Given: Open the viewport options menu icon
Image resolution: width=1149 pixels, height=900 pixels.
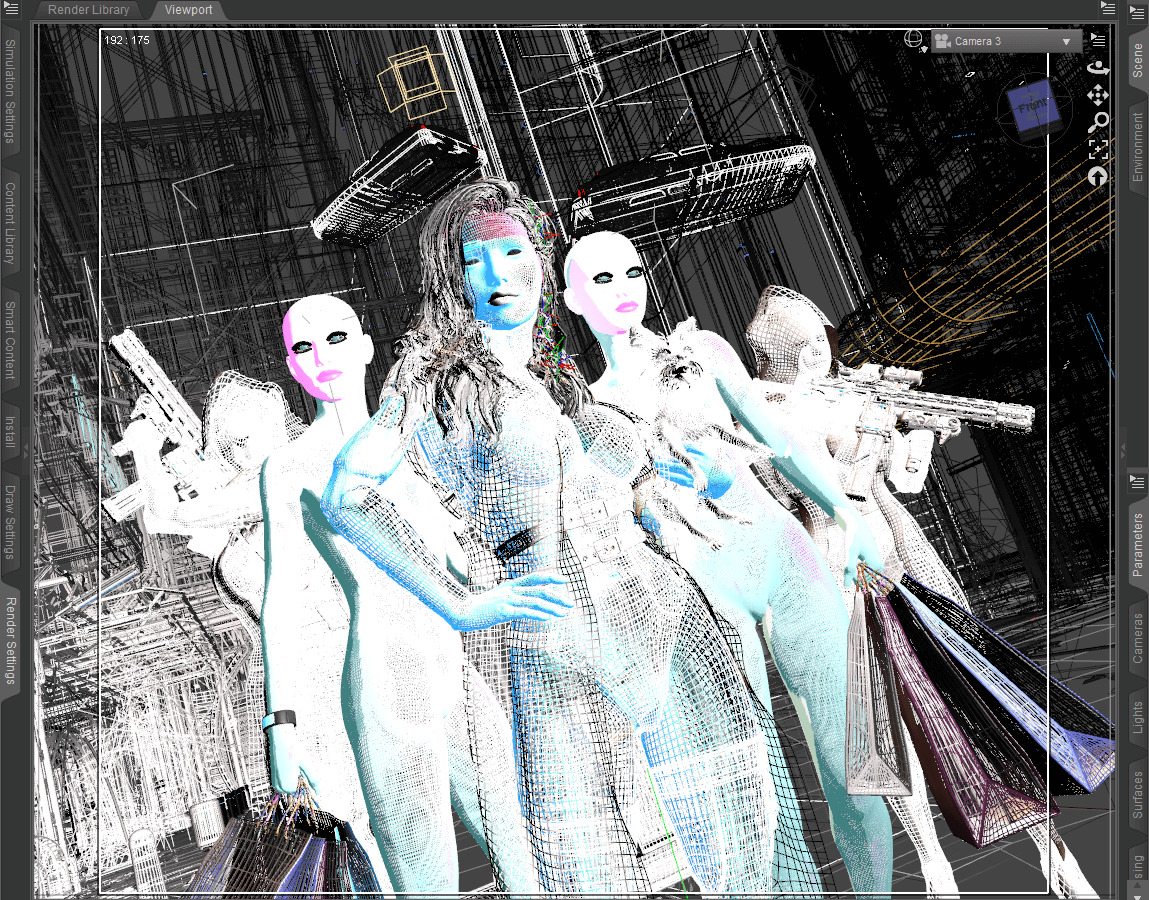Looking at the screenshot, I should (1098, 40).
